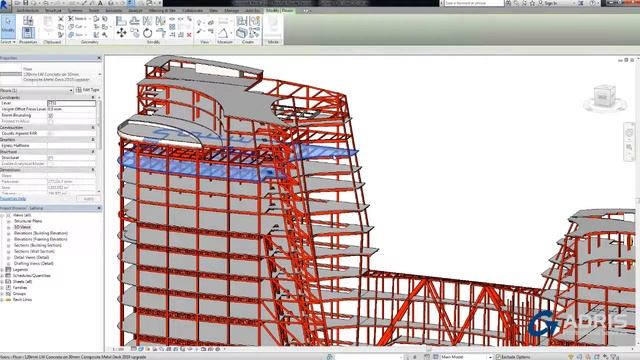Close the Properties palette
Viewport: 640px width, 360px height.
[99, 58]
